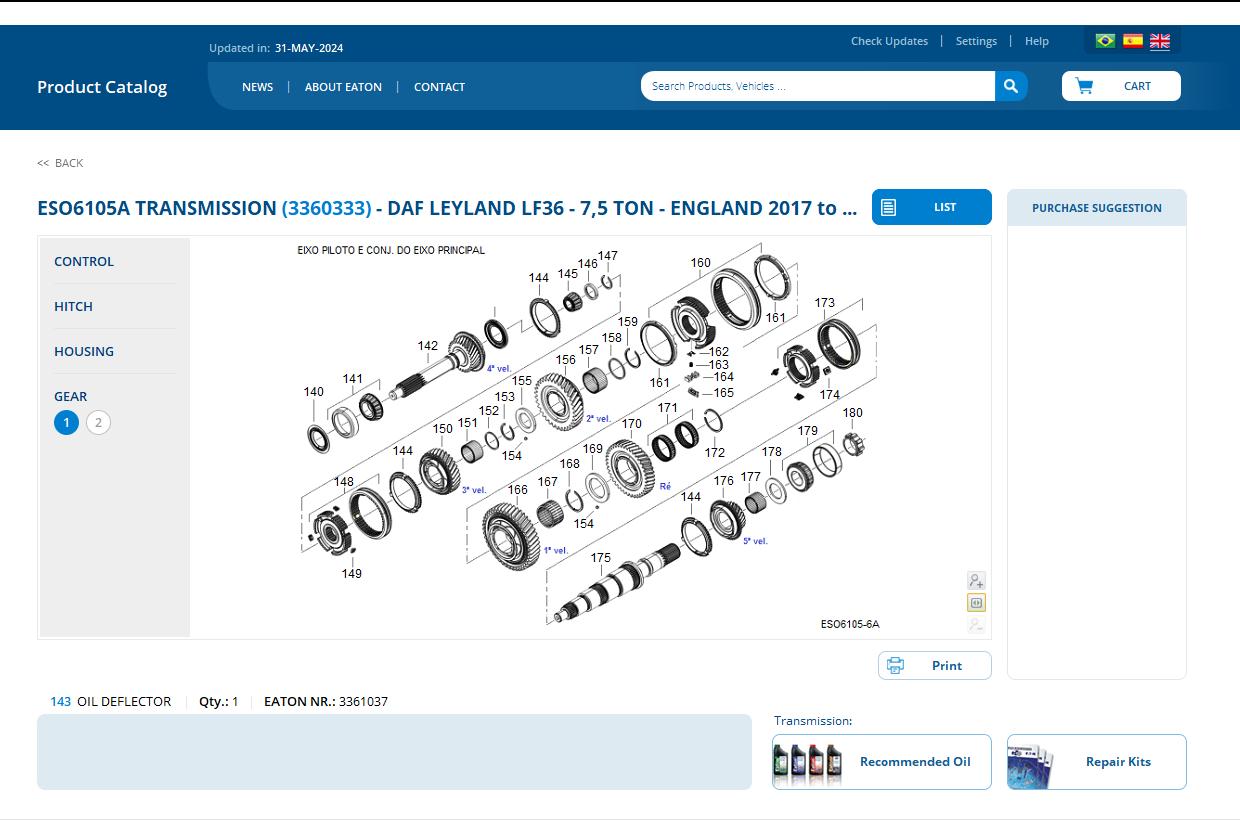Open Help from top bar

pos(1037,41)
